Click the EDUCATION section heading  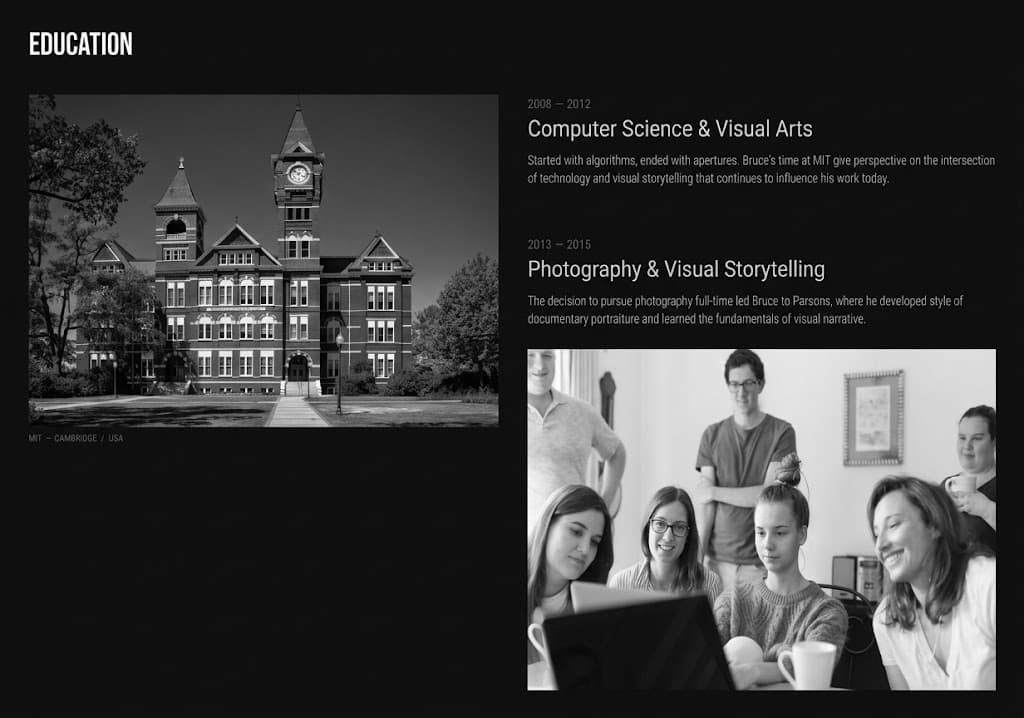tap(80, 44)
